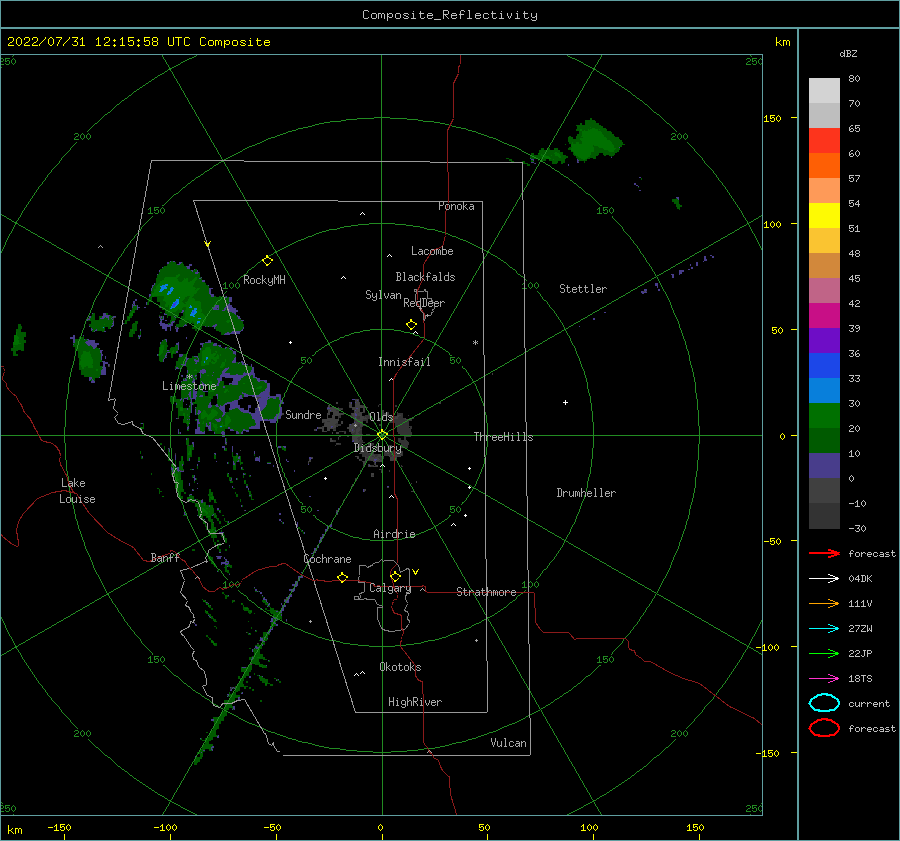The width and height of the screenshot is (900, 841).
Task: Click the Didsbury label
Action: click(378, 448)
